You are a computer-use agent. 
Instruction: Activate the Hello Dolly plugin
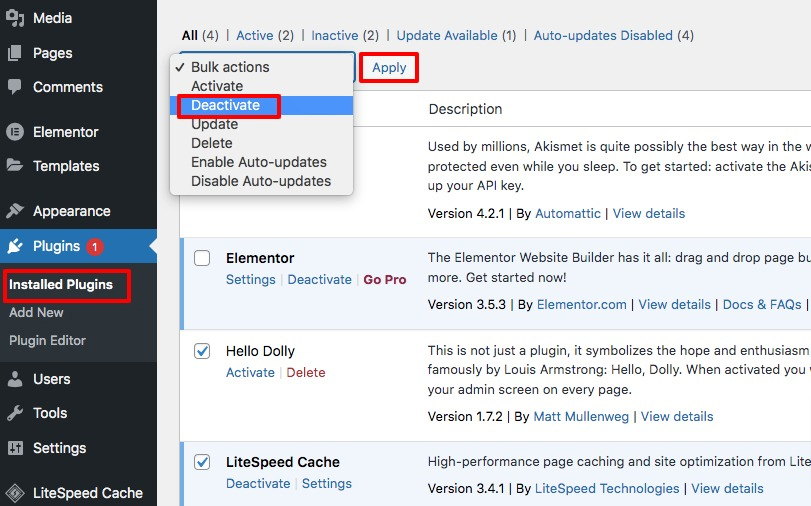[250, 373]
